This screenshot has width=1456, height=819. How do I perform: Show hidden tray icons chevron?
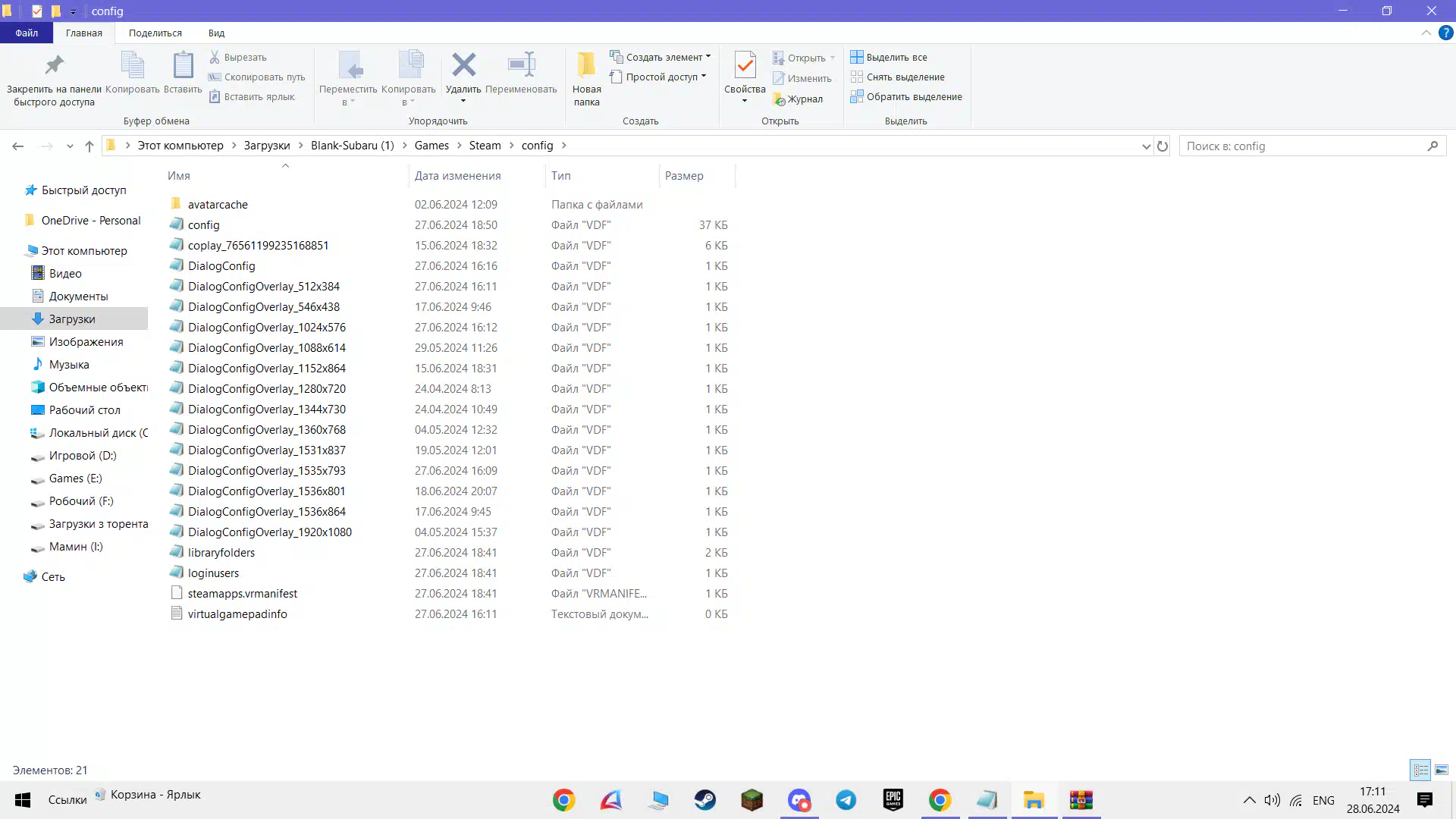[x=1250, y=800]
